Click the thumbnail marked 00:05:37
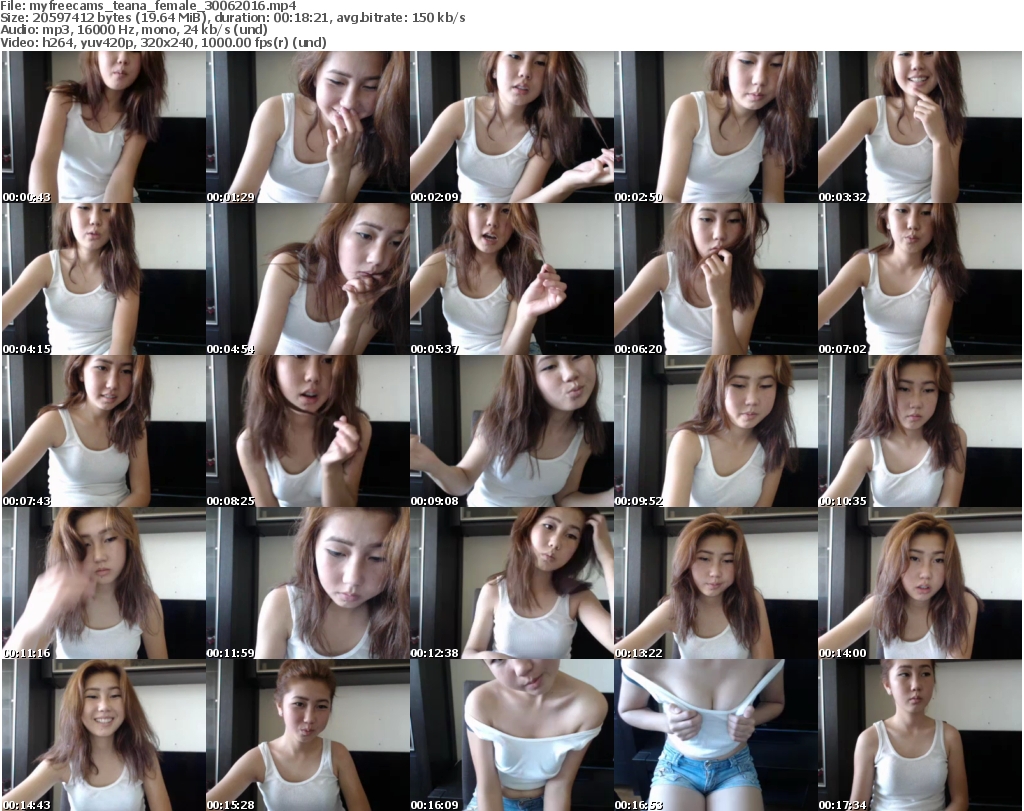This screenshot has height=811, width=1024. [511, 280]
